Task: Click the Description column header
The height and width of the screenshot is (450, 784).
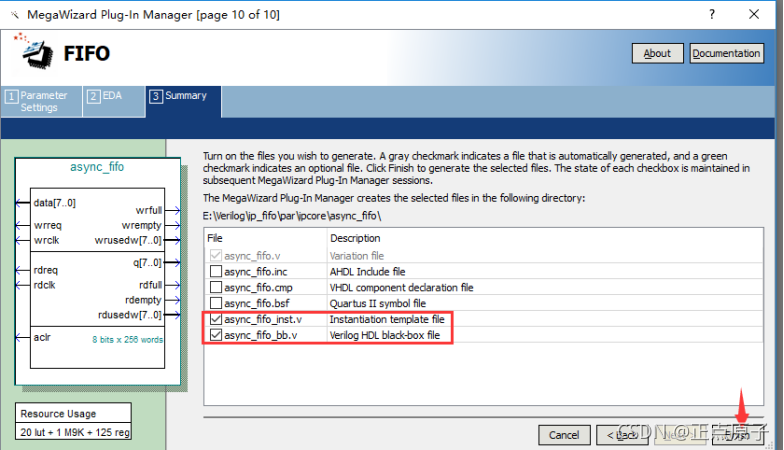Action: coord(355,238)
